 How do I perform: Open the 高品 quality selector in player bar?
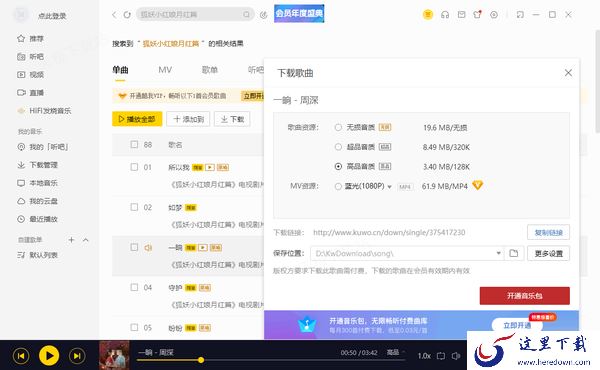395,352
